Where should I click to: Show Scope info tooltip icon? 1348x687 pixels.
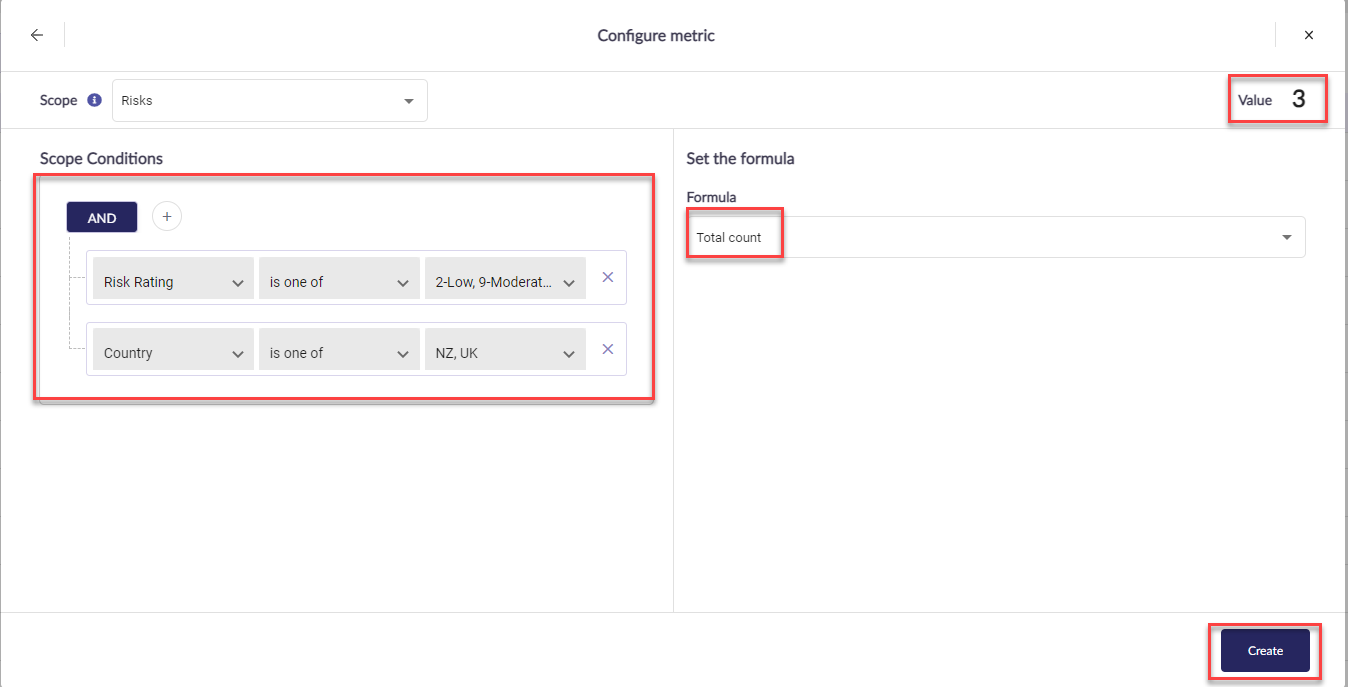click(x=95, y=100)
